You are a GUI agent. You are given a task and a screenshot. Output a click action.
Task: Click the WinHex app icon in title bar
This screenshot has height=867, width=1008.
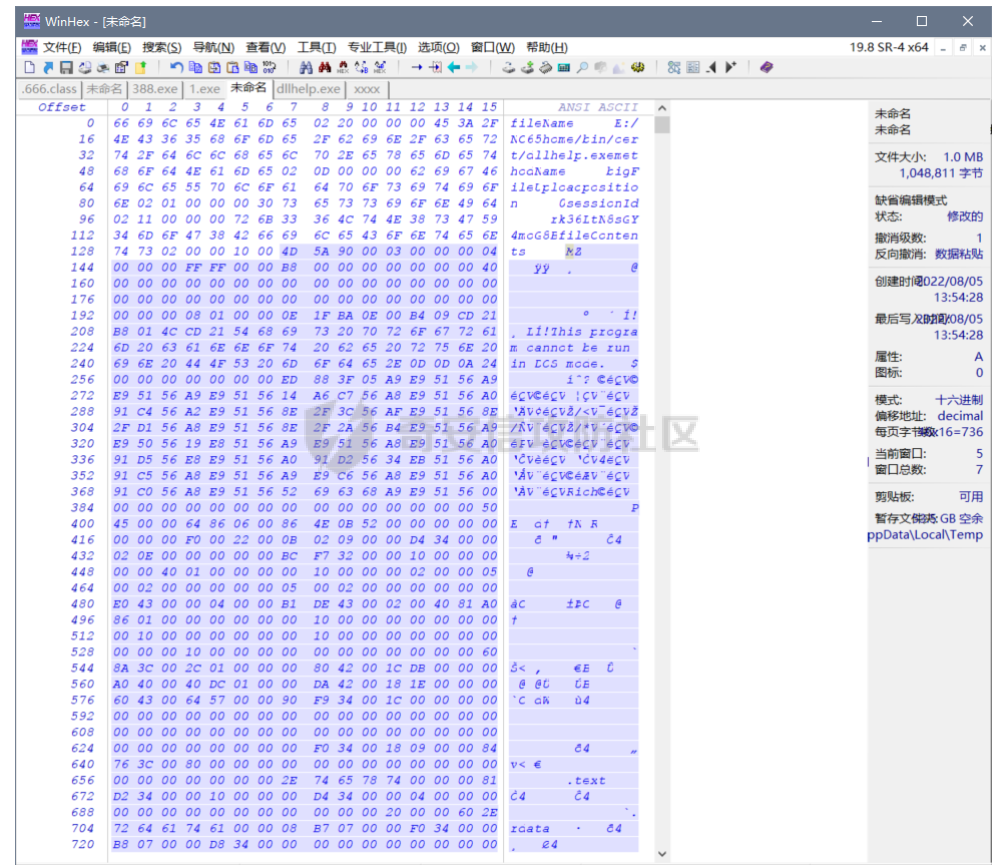point(32,21)
